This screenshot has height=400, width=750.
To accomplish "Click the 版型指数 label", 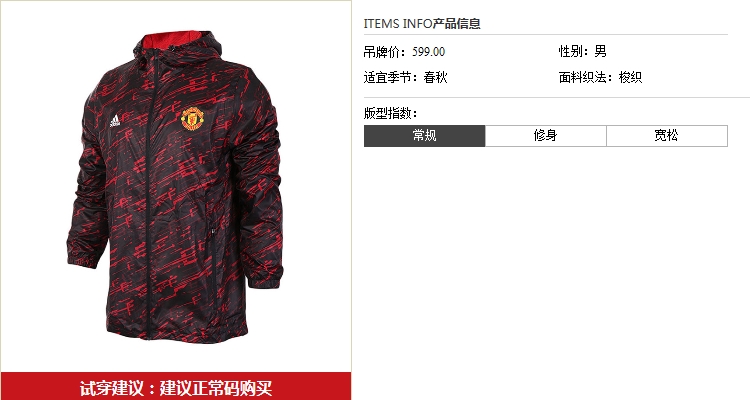I will 390,113.
